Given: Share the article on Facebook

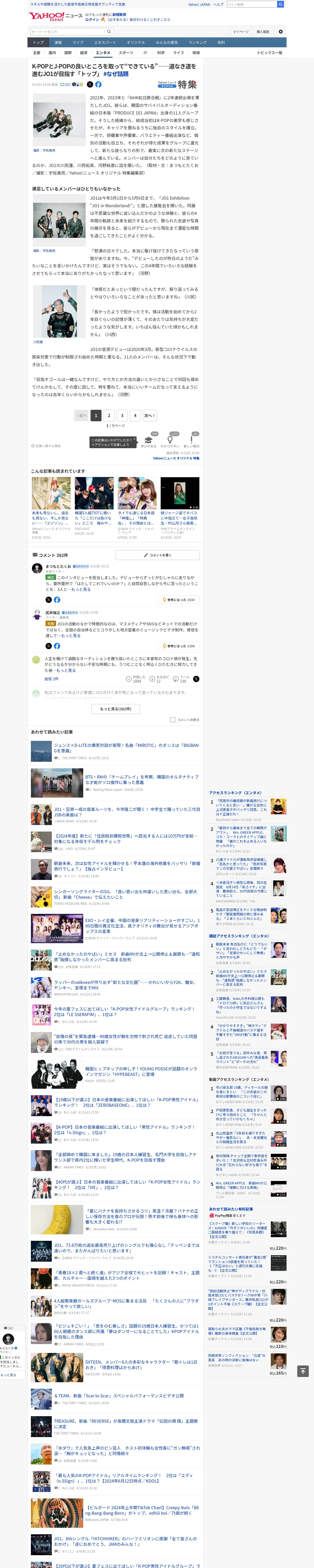Looking at the screenshot, I should (x=98, y=85).
